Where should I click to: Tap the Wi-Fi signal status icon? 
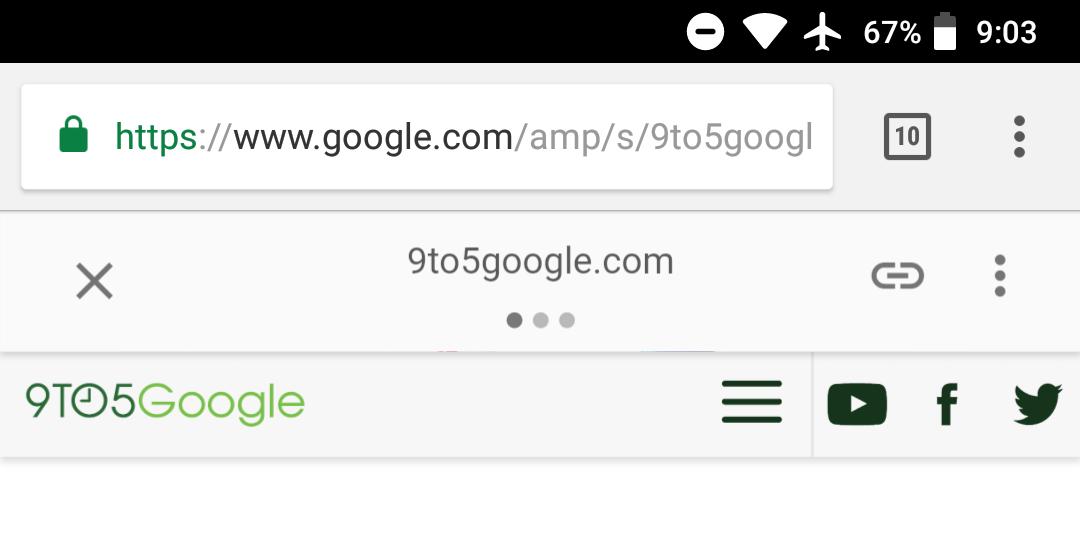click(765, 33)
